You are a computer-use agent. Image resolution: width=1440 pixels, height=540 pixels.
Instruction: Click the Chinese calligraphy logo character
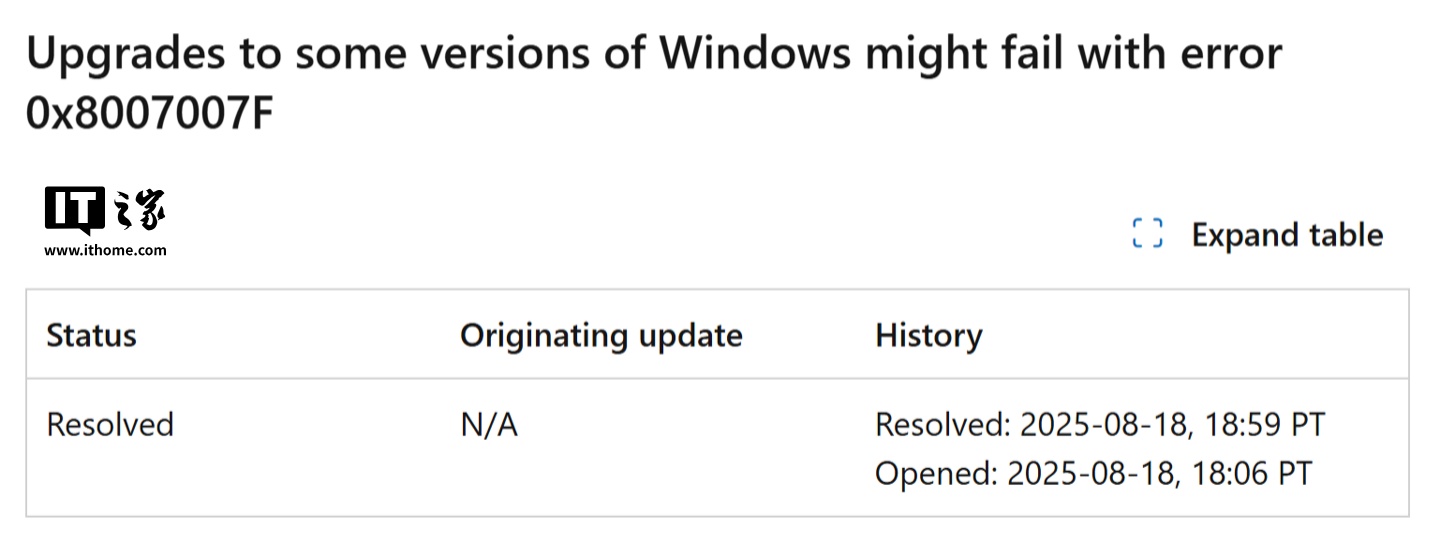(141, 209)
